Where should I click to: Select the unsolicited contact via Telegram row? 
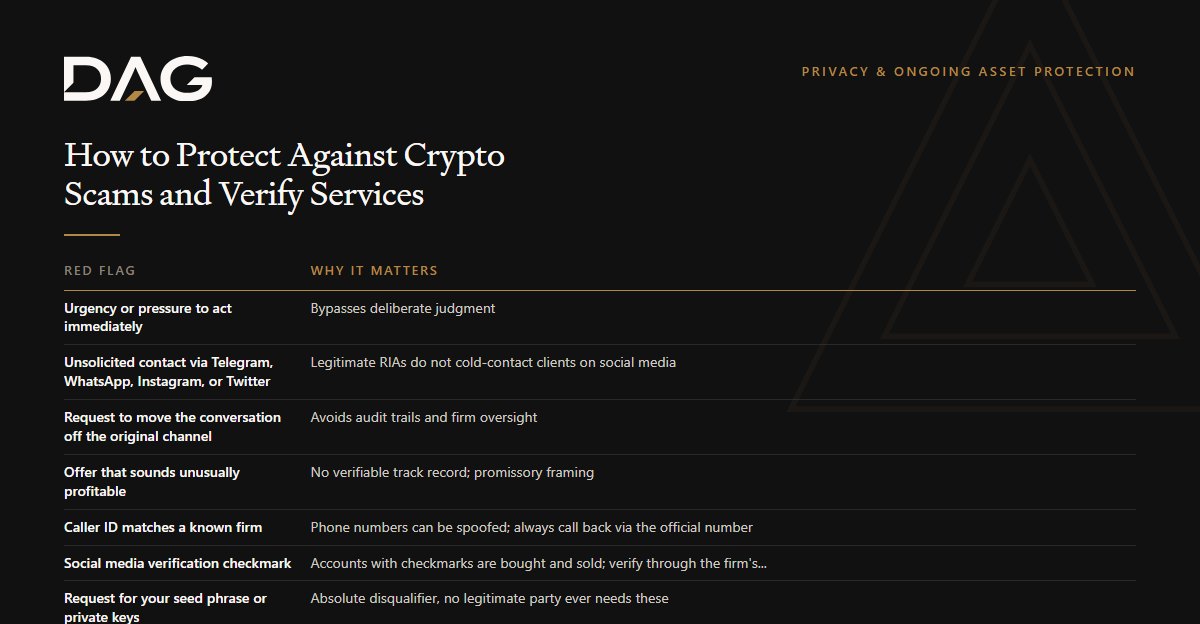600,372
